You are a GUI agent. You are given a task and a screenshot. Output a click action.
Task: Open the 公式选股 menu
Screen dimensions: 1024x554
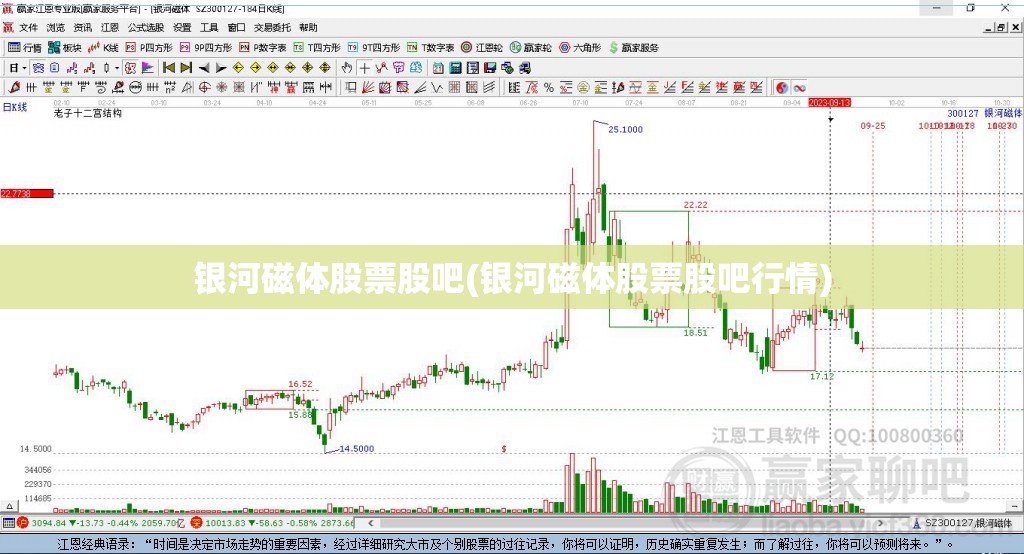click(x=146, y=27)
